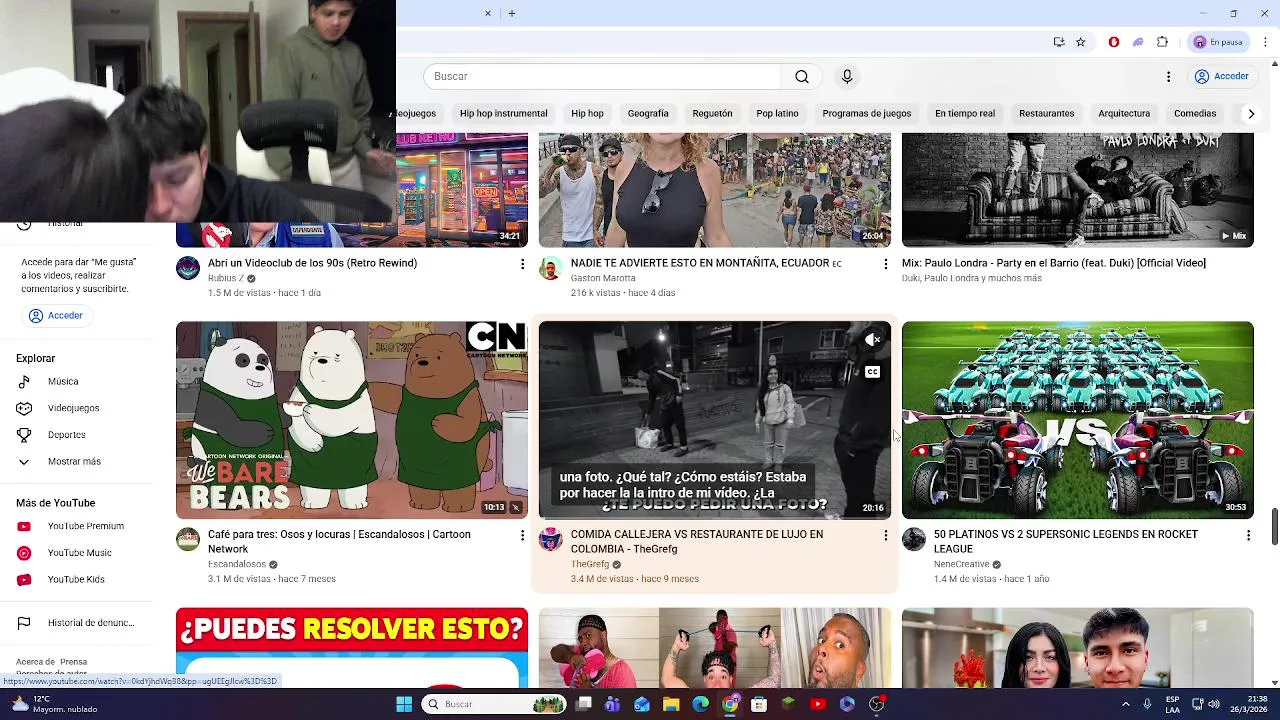Select the Restaurantes chip
1280x720 pixels.
point(1046,113)
